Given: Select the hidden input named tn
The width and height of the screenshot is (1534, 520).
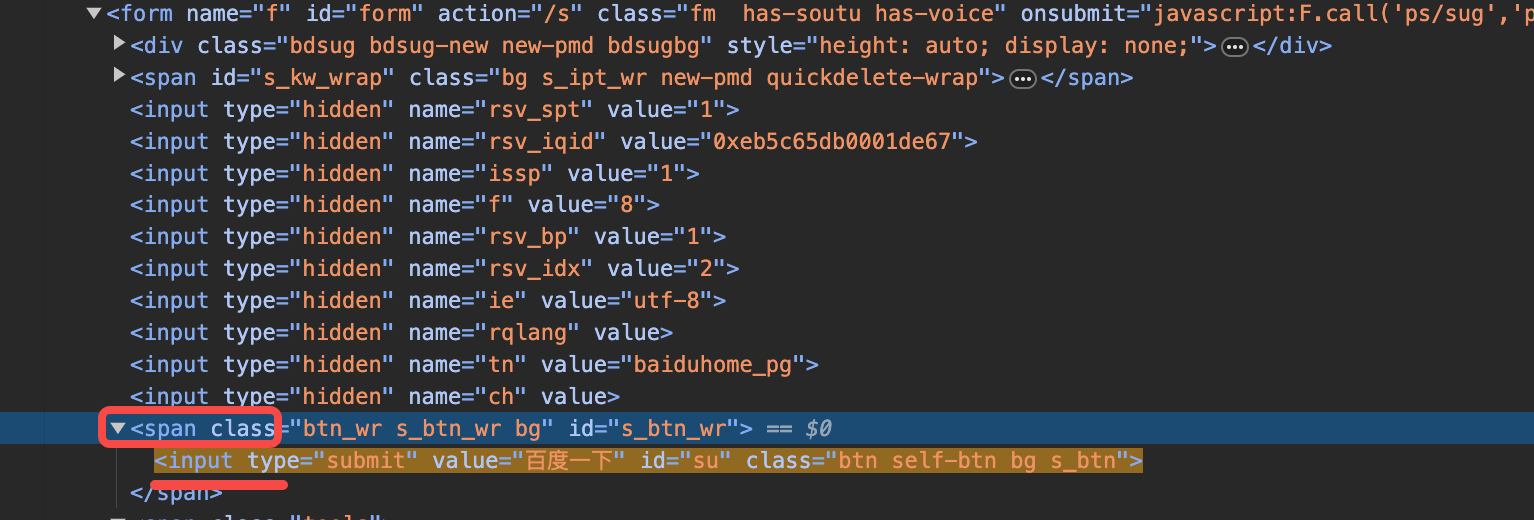Looking at the screenshot, I should [475, 365].
